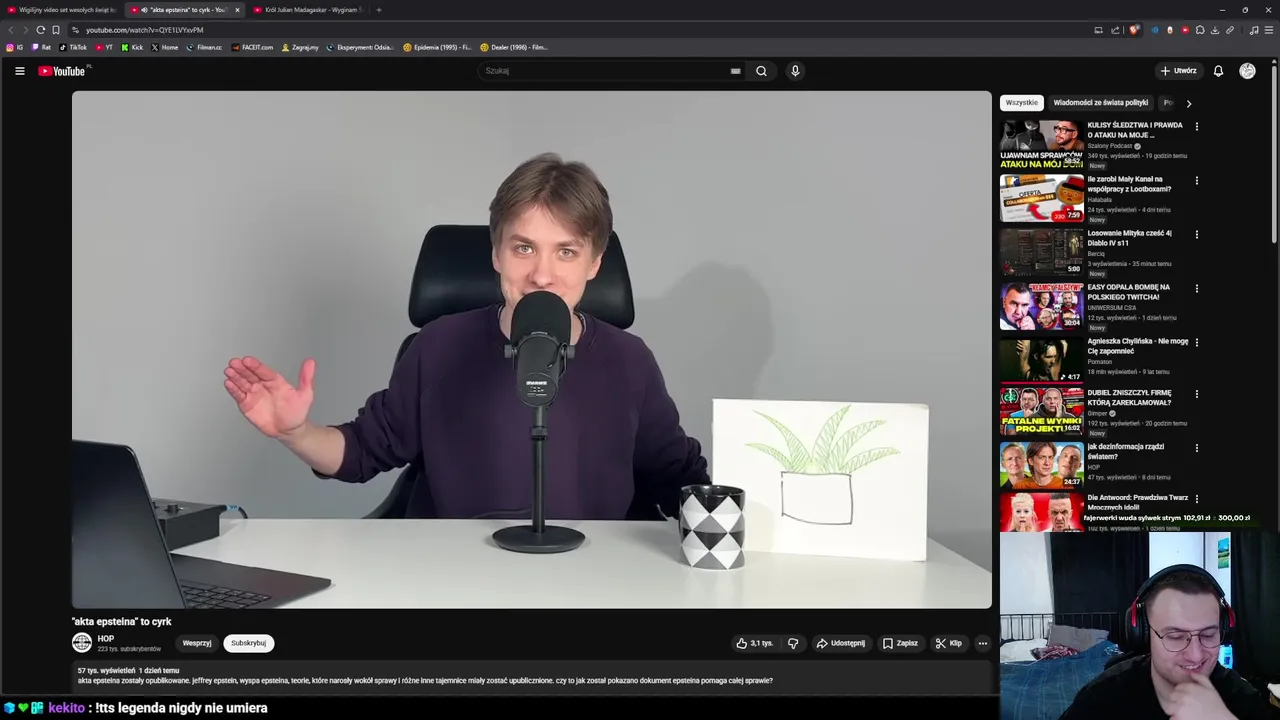This screenshot has width=1280, height=720.
Task: Open the KULISY ŚLEDZTWA video thumbnail
Action: [x=1042, y=144]
